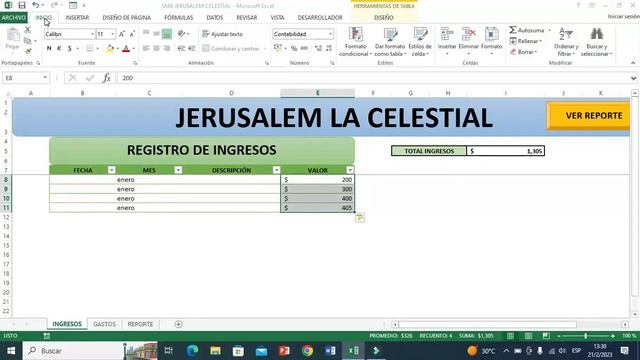Open Google Chrome from the taskbar
Screen dimensions: 640x360
(307, 351)
